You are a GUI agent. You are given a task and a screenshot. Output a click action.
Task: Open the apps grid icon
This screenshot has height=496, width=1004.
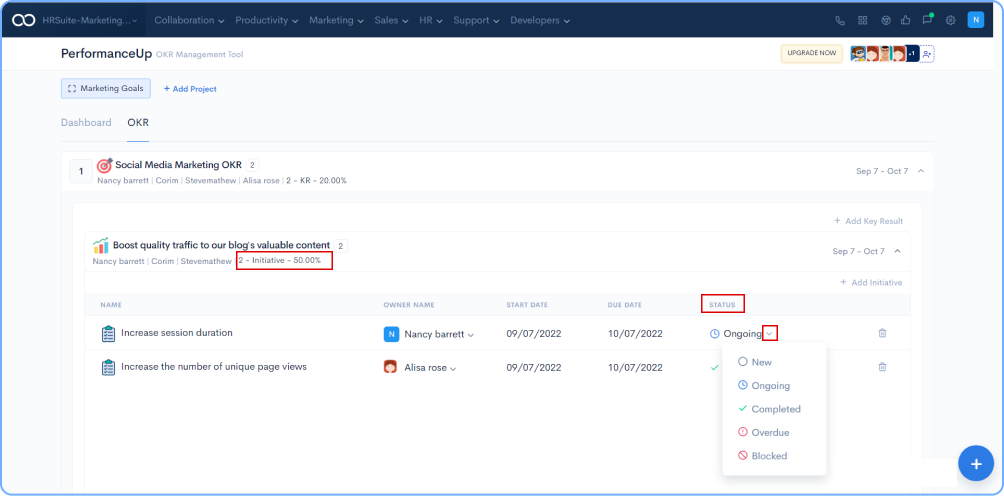pyautogui.click(x=862, y=20)
